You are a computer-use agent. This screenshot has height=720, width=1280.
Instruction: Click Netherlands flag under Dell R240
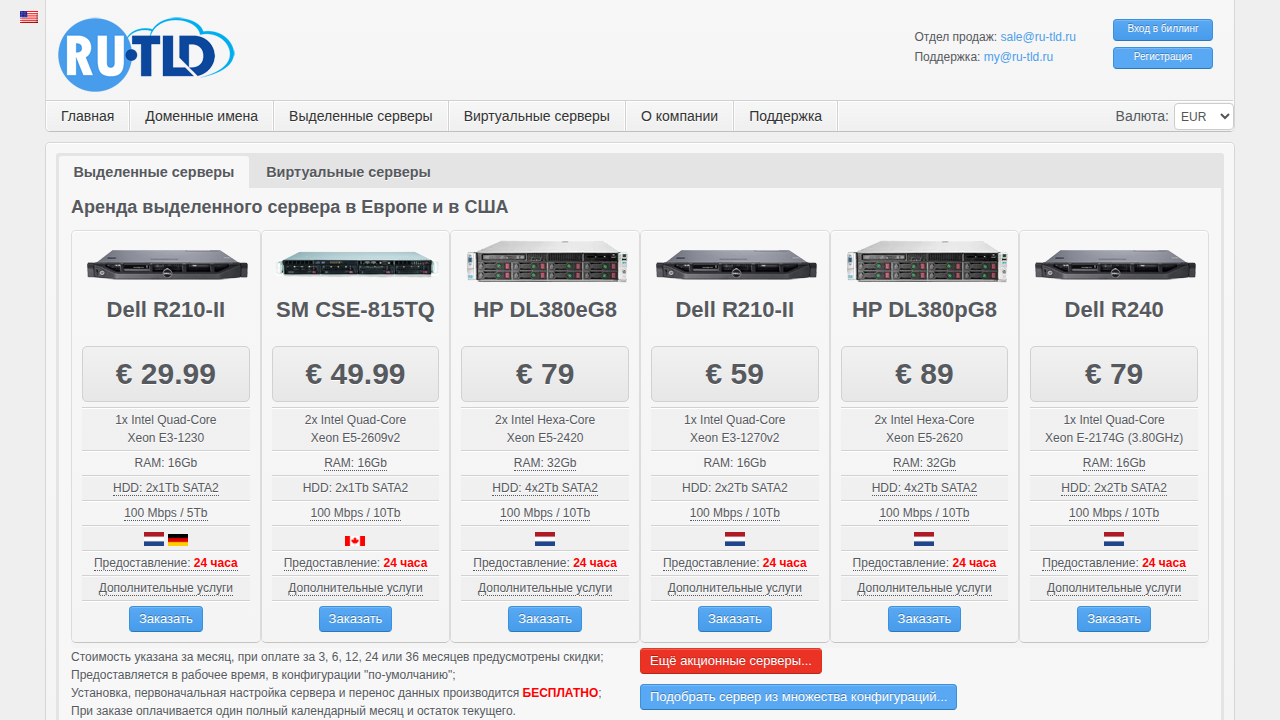1114,540
